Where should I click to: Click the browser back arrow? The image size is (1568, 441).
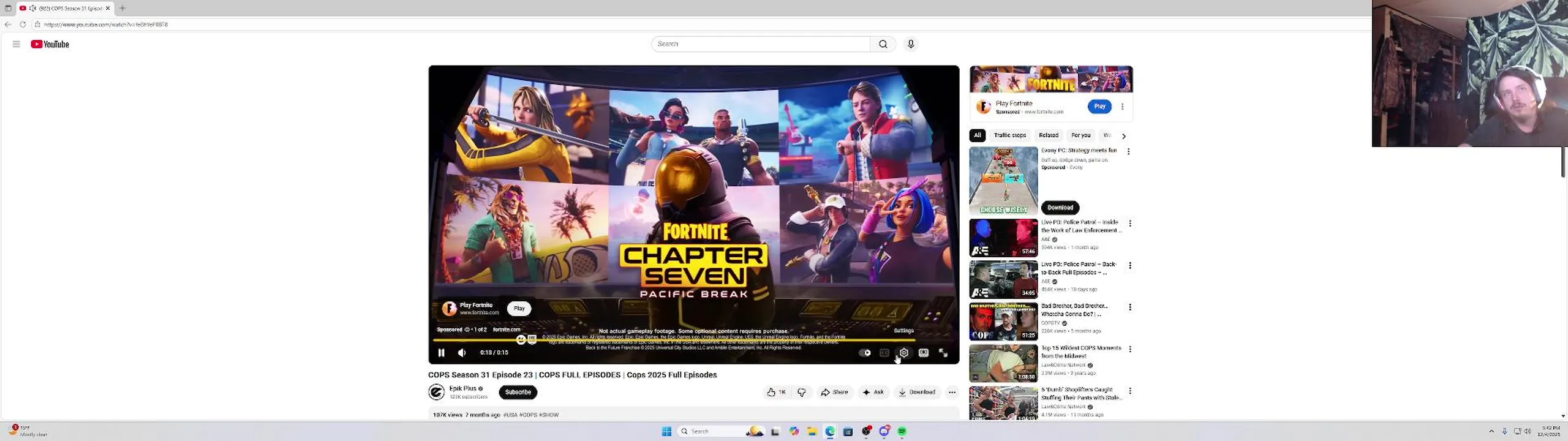pyautogui.click(x=8, y=24)
